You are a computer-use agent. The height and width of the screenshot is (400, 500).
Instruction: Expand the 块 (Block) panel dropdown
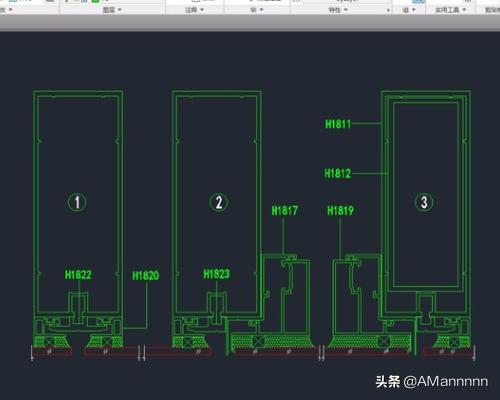click(257, 10)
